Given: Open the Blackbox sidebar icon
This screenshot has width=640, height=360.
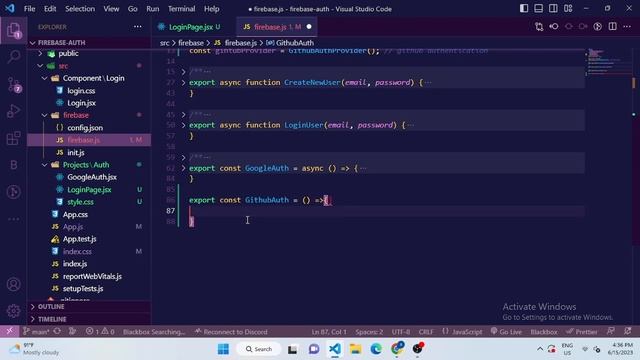Looking at the screenshot, I should [13, 164].
